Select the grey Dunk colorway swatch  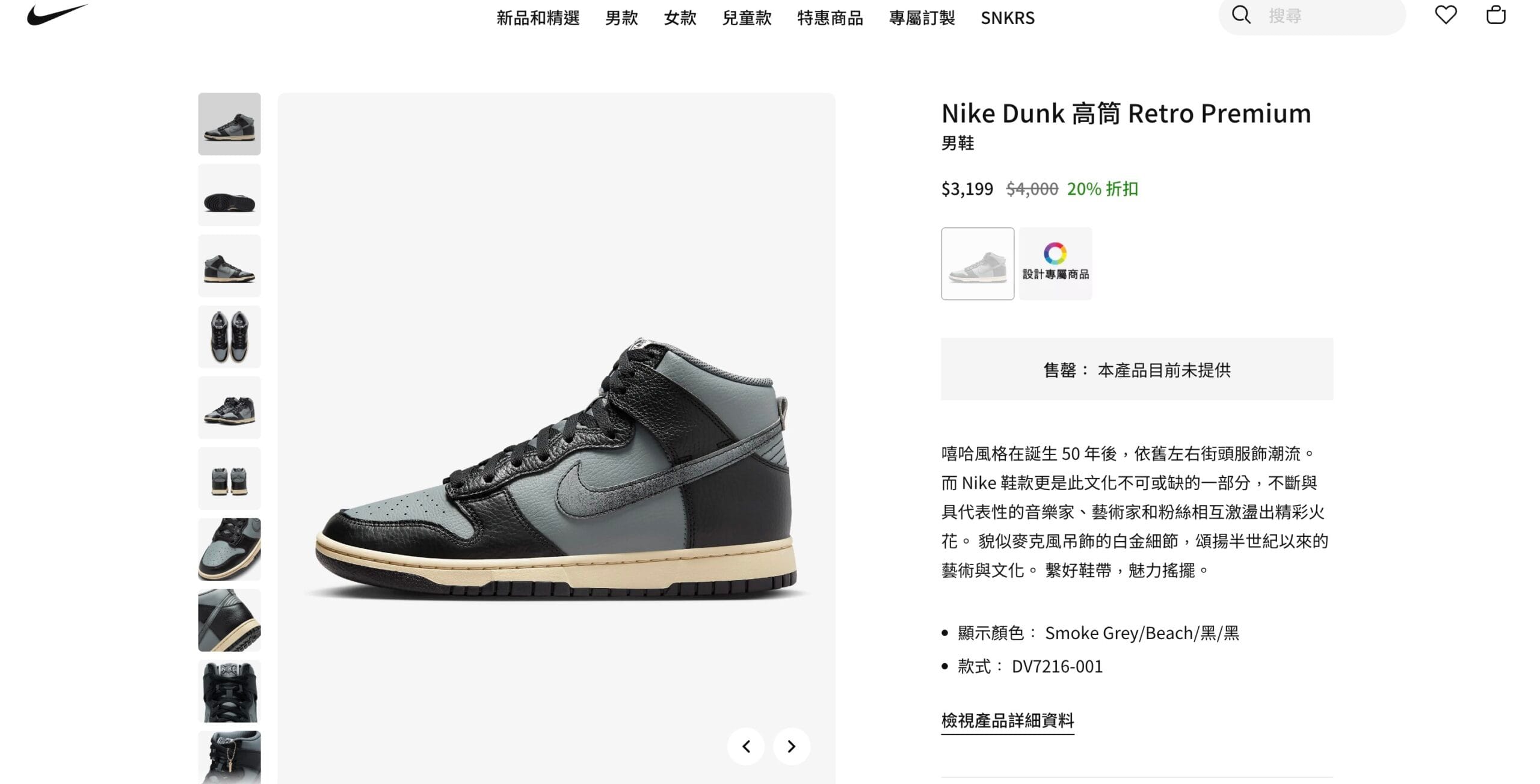coord(978,263)
